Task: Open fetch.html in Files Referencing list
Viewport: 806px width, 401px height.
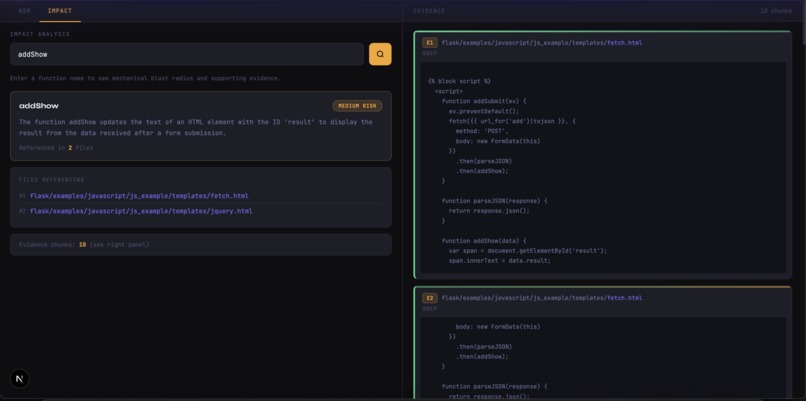Action: pyautogui.click(x=139, y=196)
